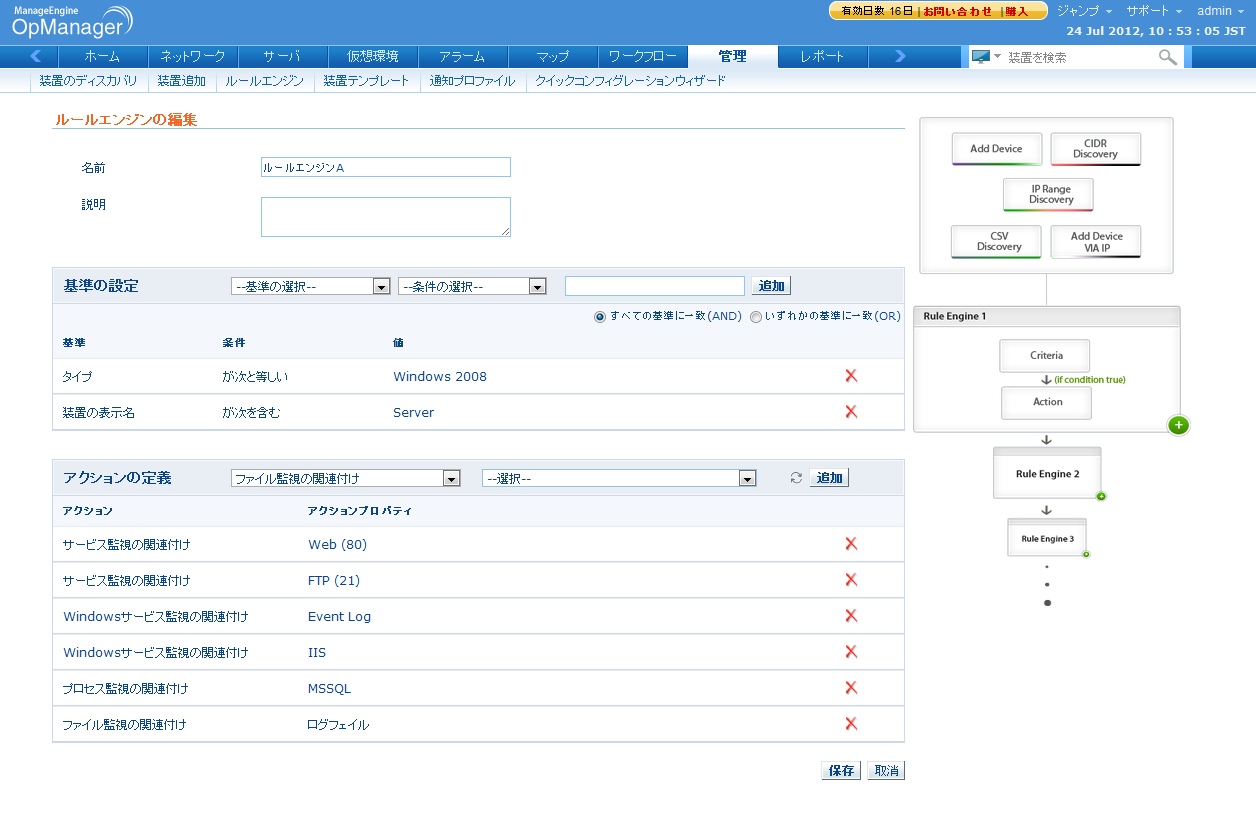Open the 条件の選択 condition dropdown
The width and height of the screenshot is (1256, 818).
472,287
